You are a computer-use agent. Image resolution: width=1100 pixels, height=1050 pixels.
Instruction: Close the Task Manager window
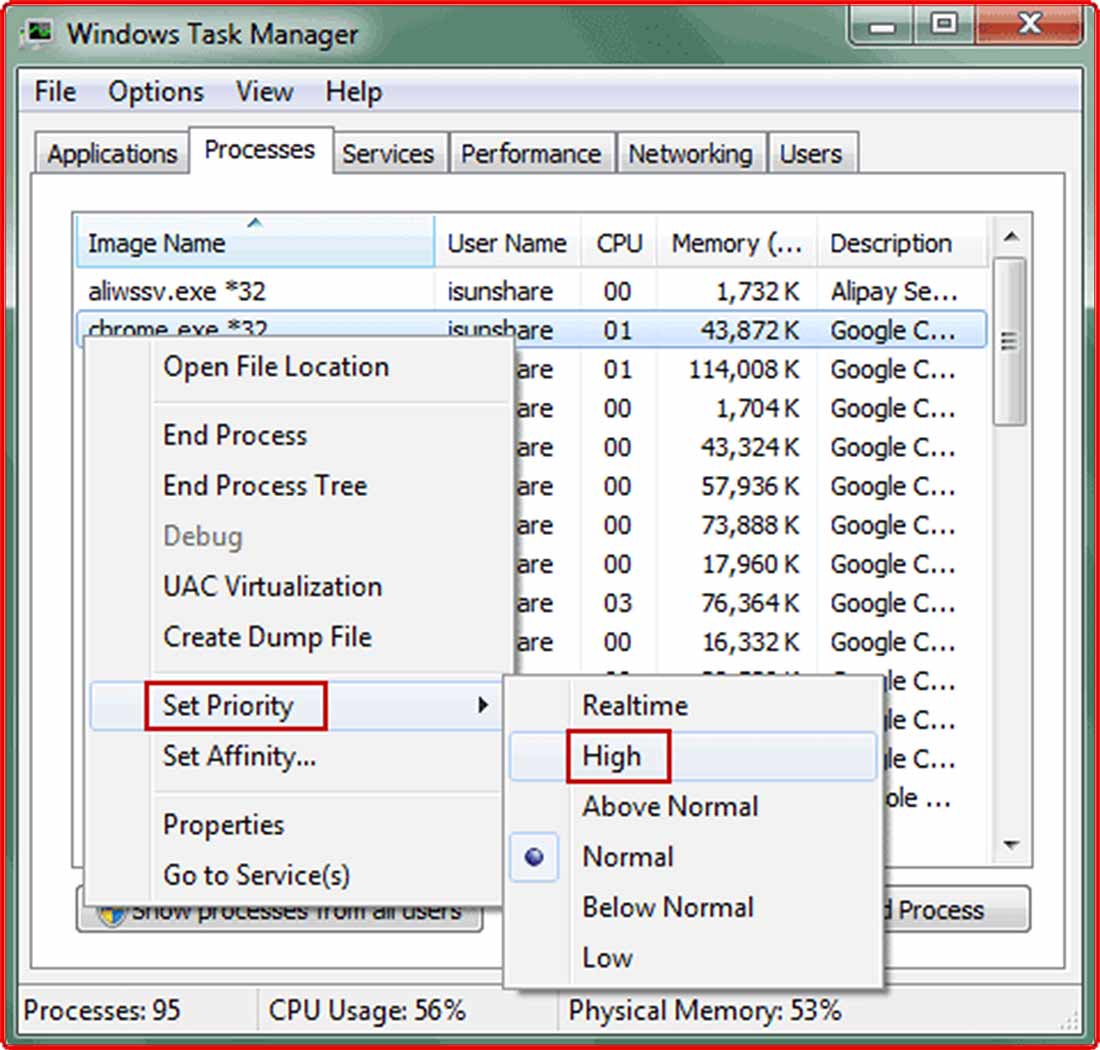pyautogui.click(x=1029, y=25)
